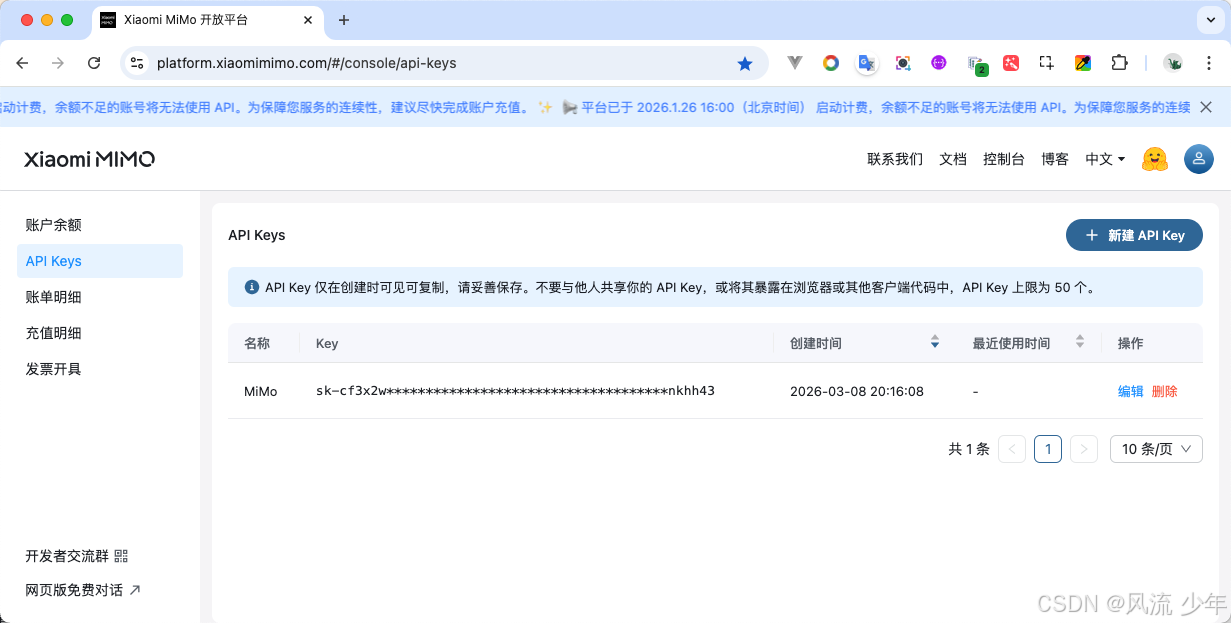Open 账单明细 in the sidebar
This screenshot has height=623, width=1231.
tap(54, 296)
